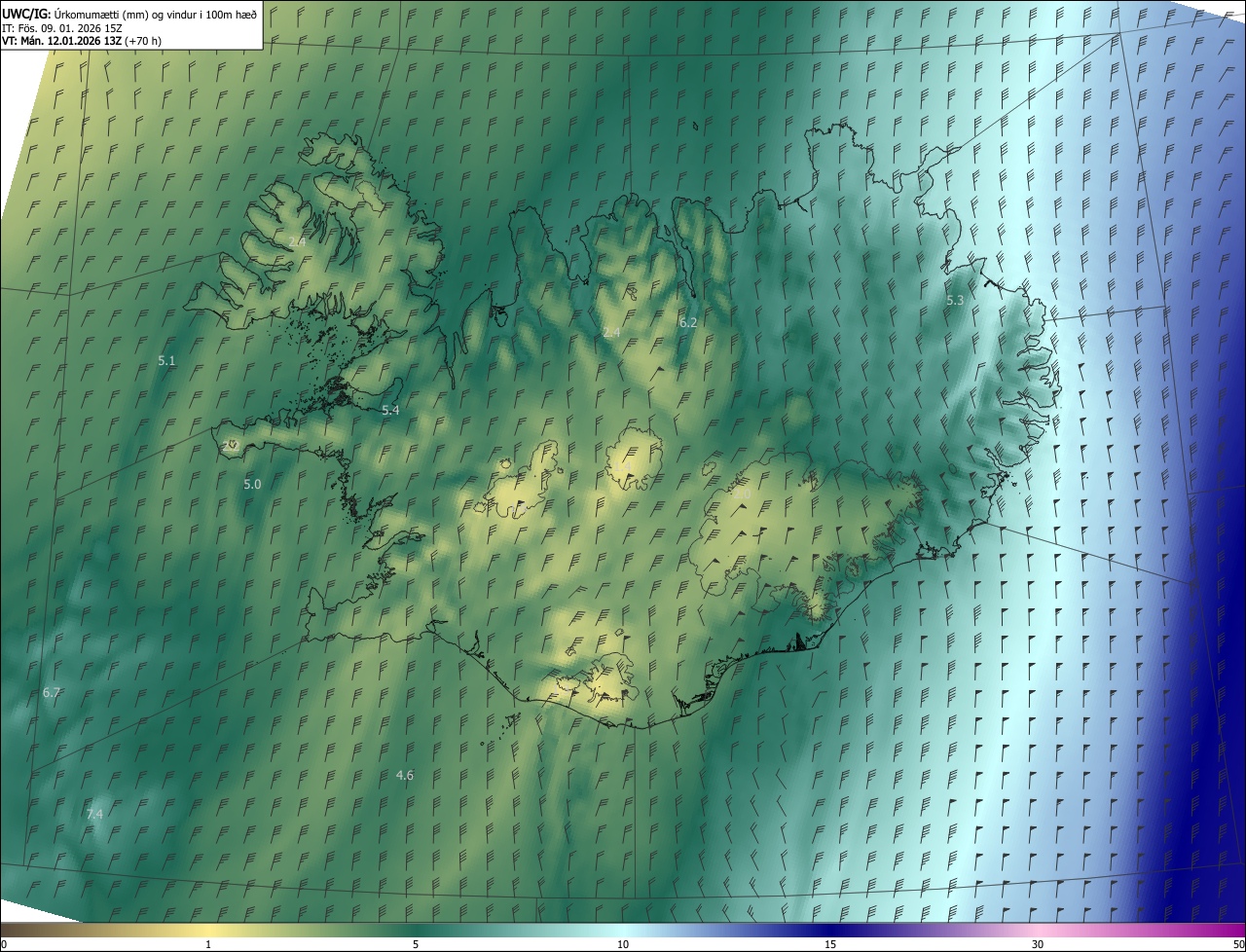The width and height of the screenshot is (1246, 952).
Task: Click the colorbar tick label 30
Action: (1038, 944)
